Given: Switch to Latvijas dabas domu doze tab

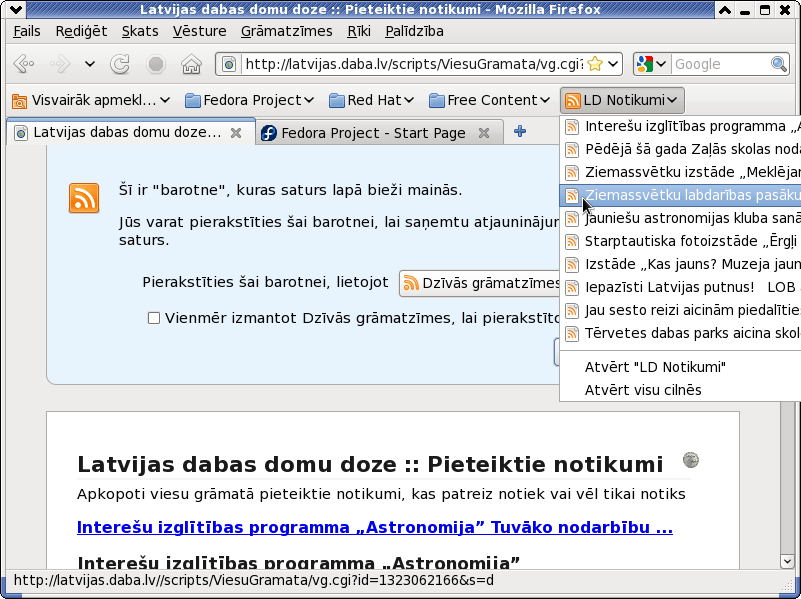Looking at the screenshot, I should (x=130, y=133).
